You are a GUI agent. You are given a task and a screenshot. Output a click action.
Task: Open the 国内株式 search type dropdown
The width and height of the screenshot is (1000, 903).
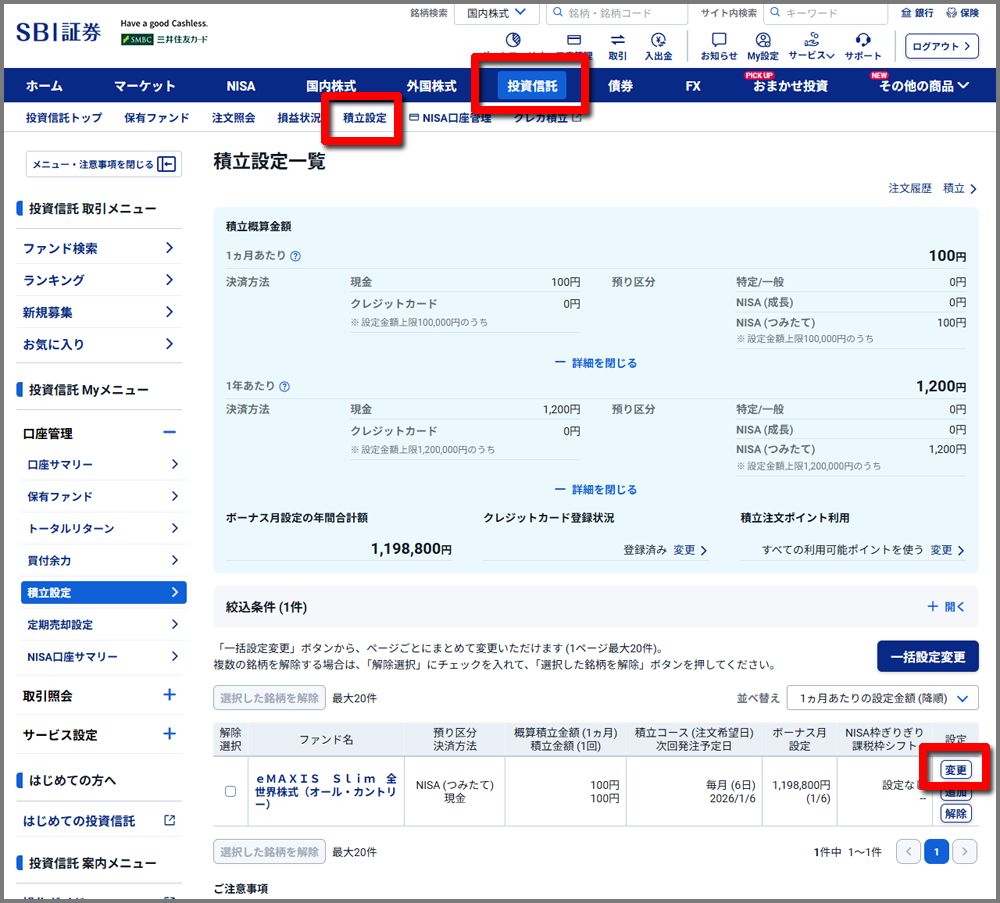click(496, 13)
